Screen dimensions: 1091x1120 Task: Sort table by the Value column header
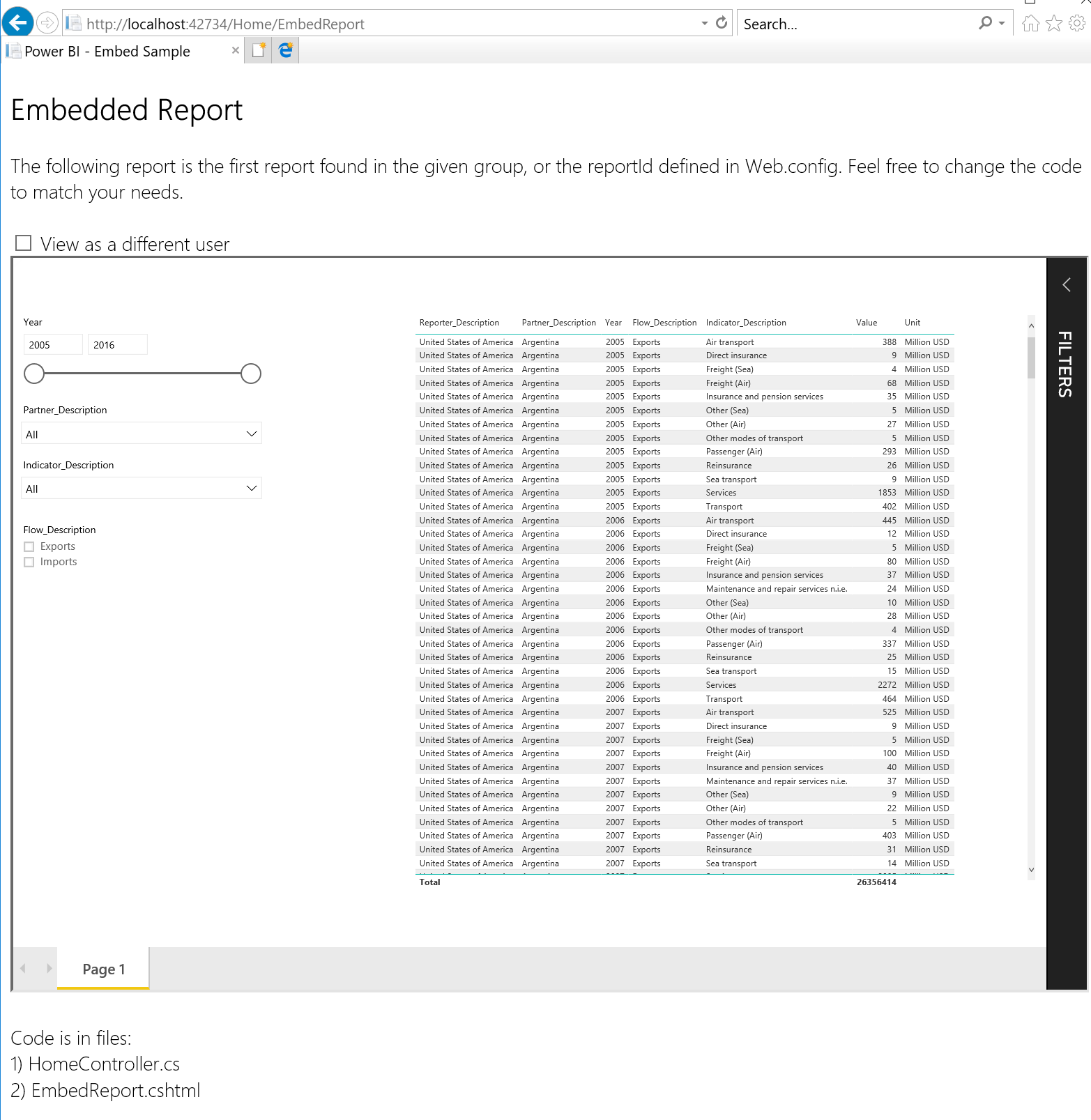click(x=866, y=323)
